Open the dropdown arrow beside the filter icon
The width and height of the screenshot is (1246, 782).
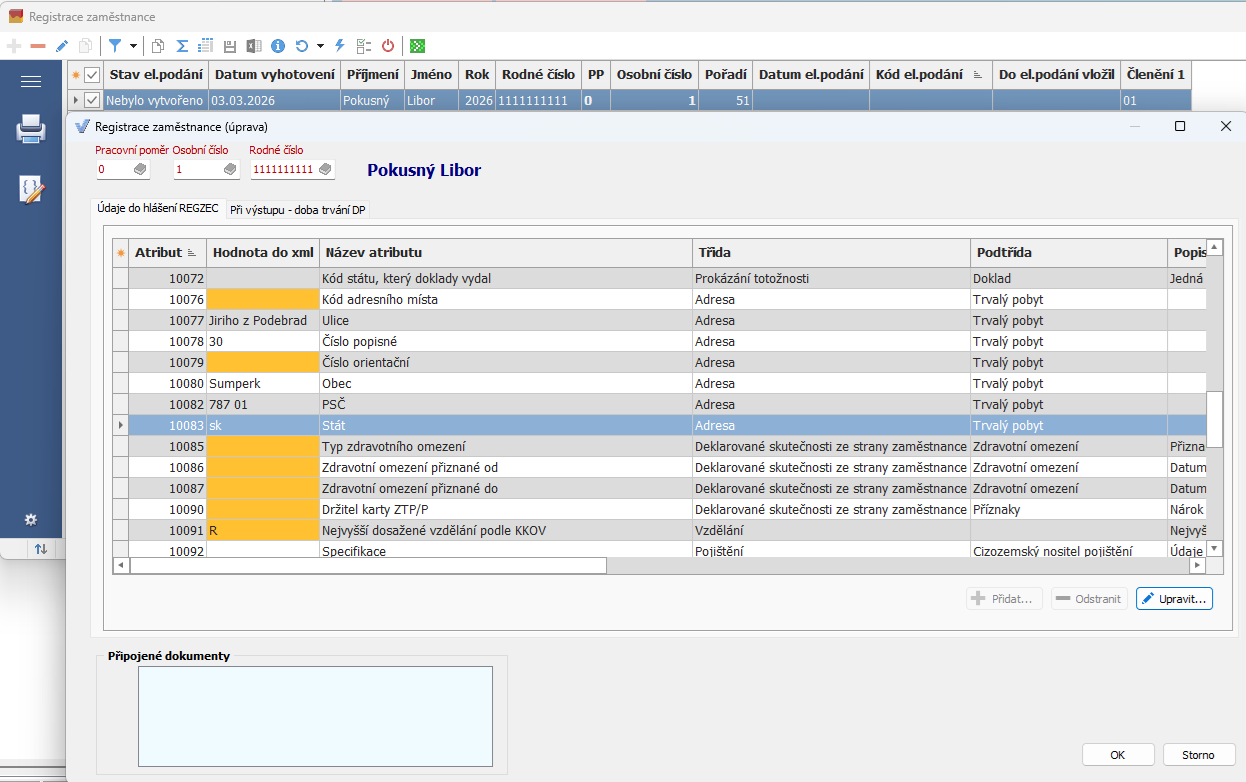(133, 46)
